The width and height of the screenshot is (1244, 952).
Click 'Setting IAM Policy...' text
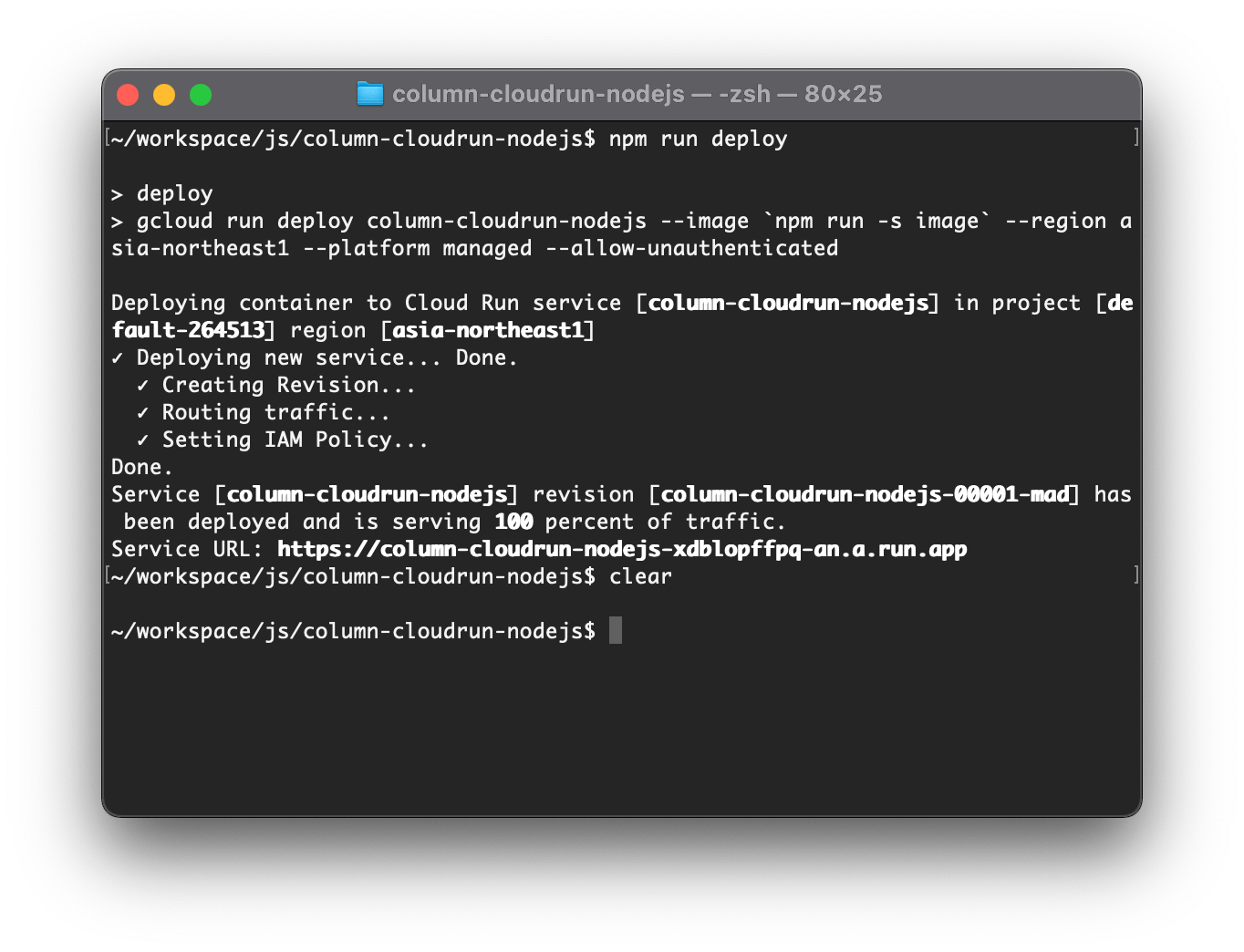pos(295,440)
